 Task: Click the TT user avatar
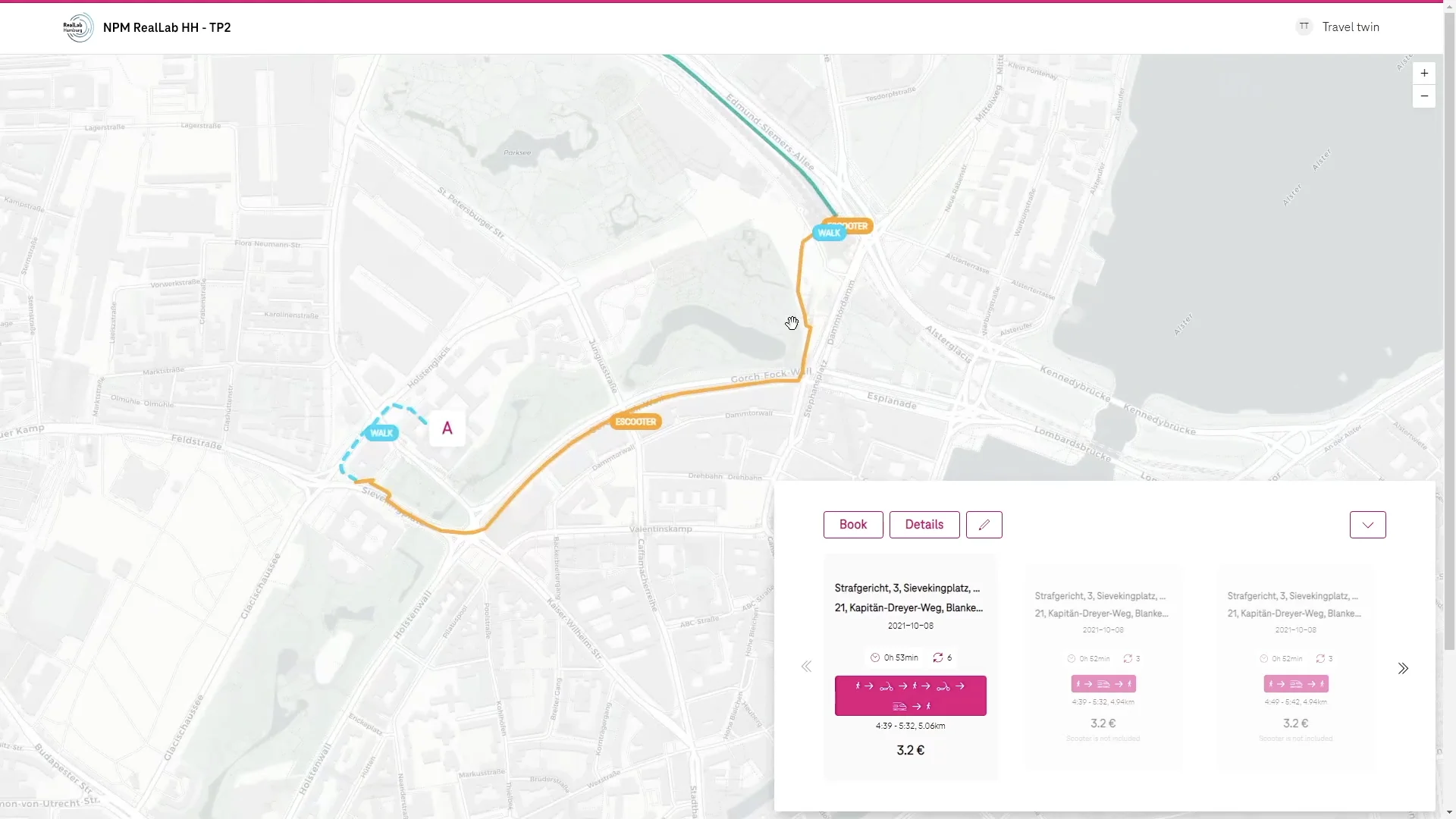point(1304,27)
